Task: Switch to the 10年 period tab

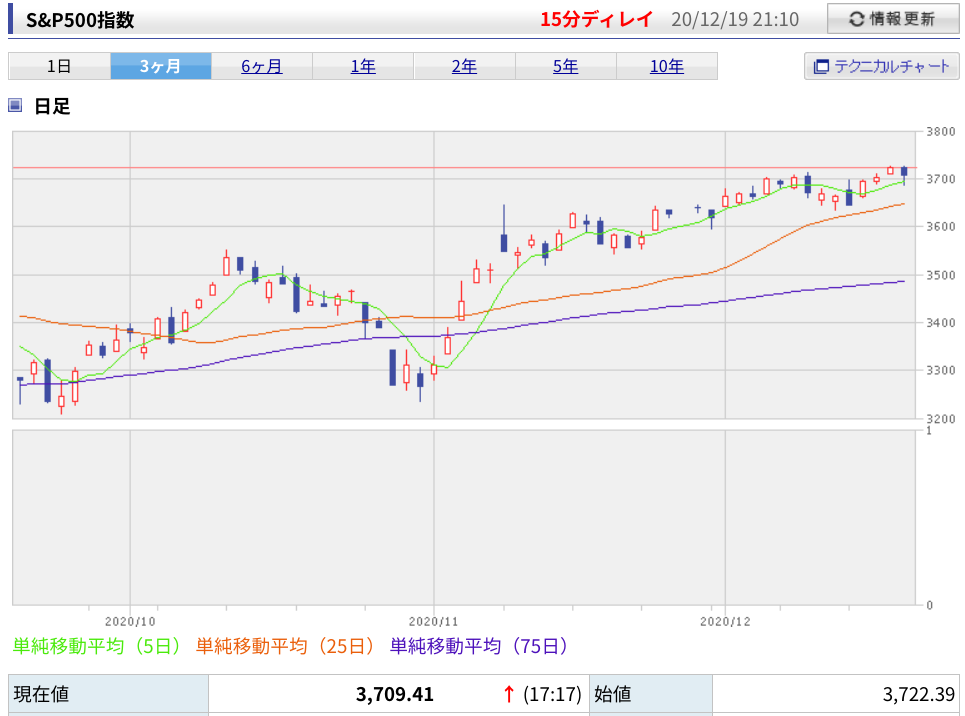Action: point(667,66)
